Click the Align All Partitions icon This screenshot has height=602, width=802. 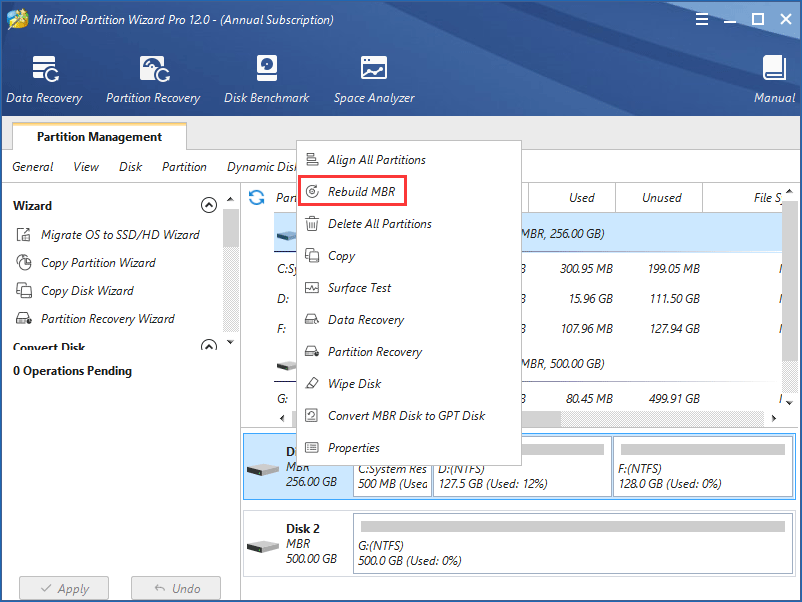(x=312, y=160)
